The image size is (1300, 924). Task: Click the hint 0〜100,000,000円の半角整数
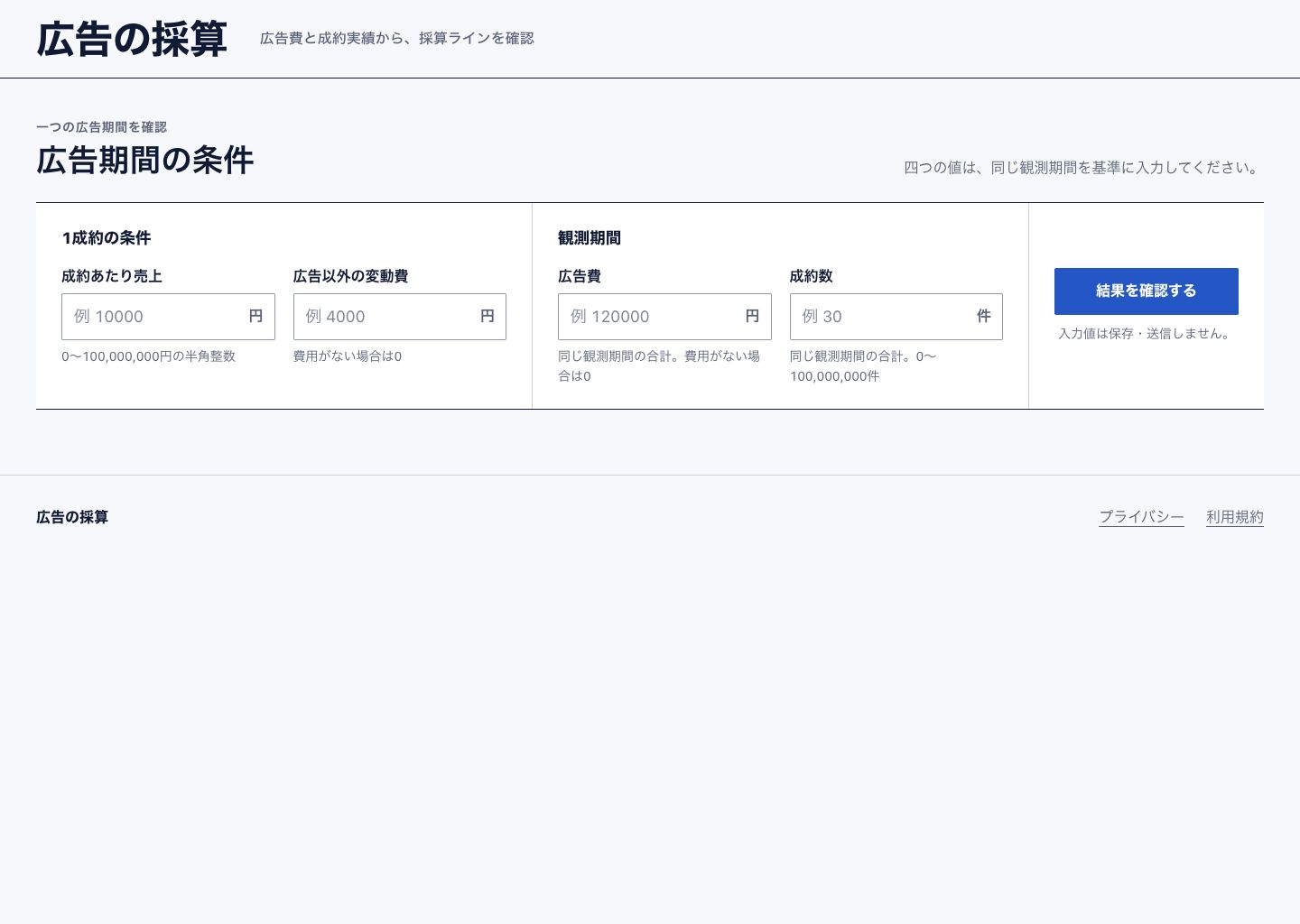149,356
